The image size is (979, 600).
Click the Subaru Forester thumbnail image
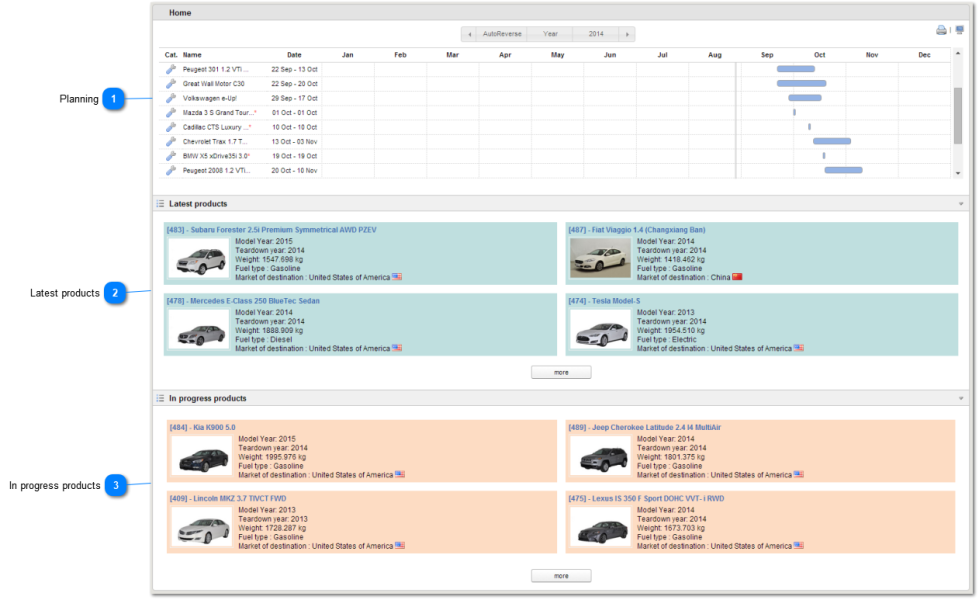200,258
